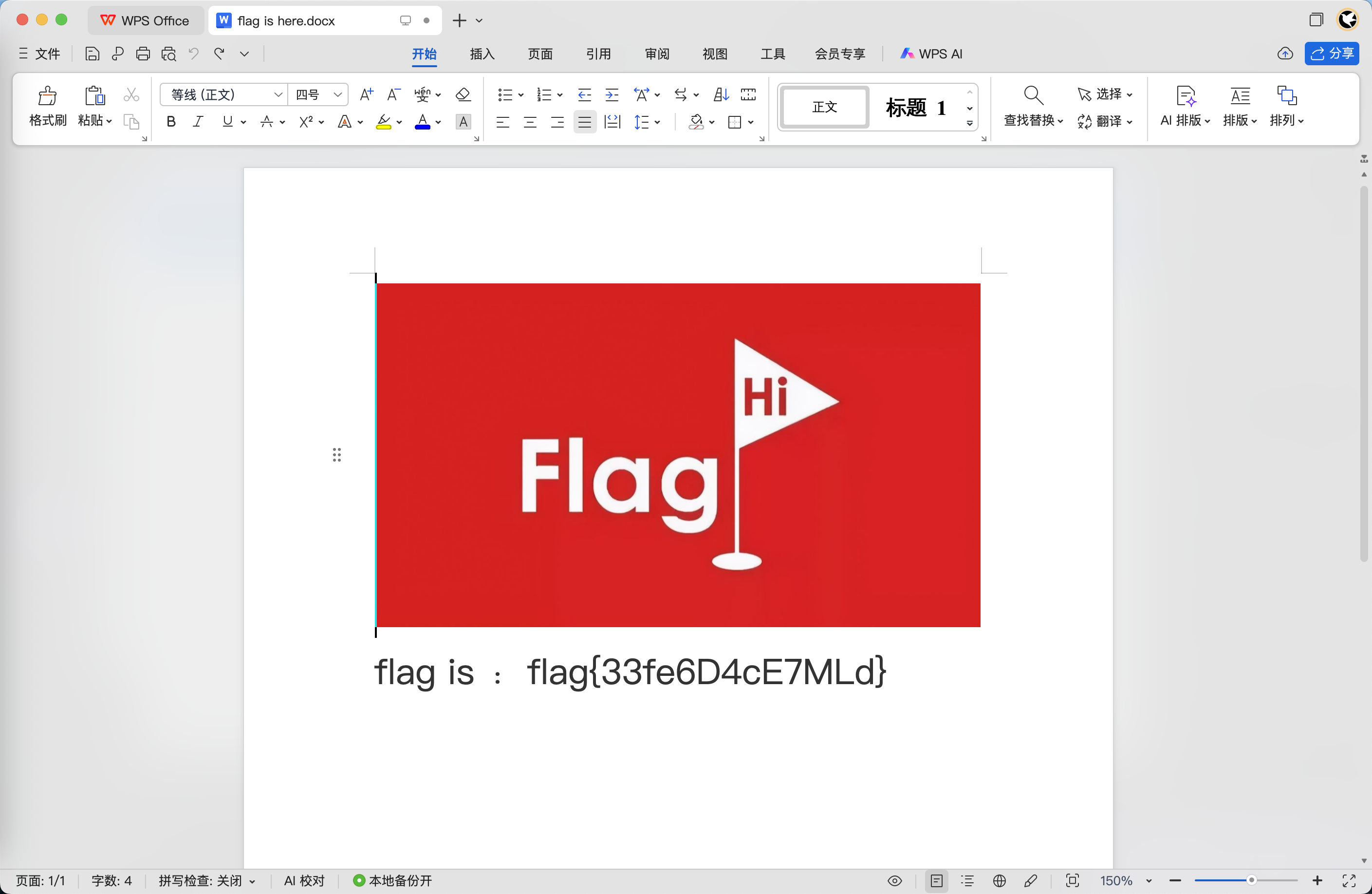The height and width of the screenshot is (894, 1372).
Task: Open the 页面 (Page) ribbon tab
Action: pyautogui.click(x=540, y=54)
